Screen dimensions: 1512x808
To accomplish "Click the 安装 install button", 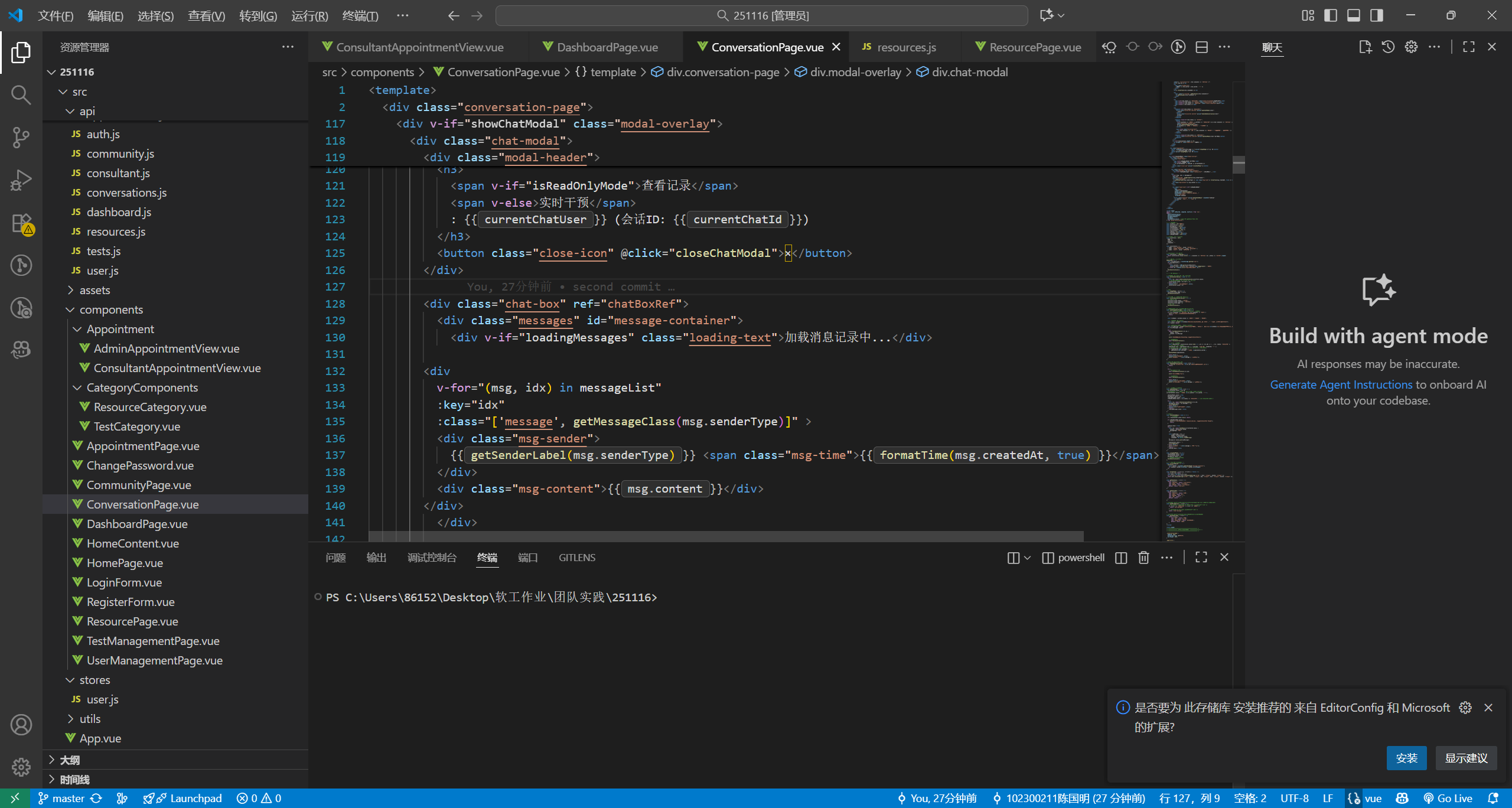I will [1406, 758].
